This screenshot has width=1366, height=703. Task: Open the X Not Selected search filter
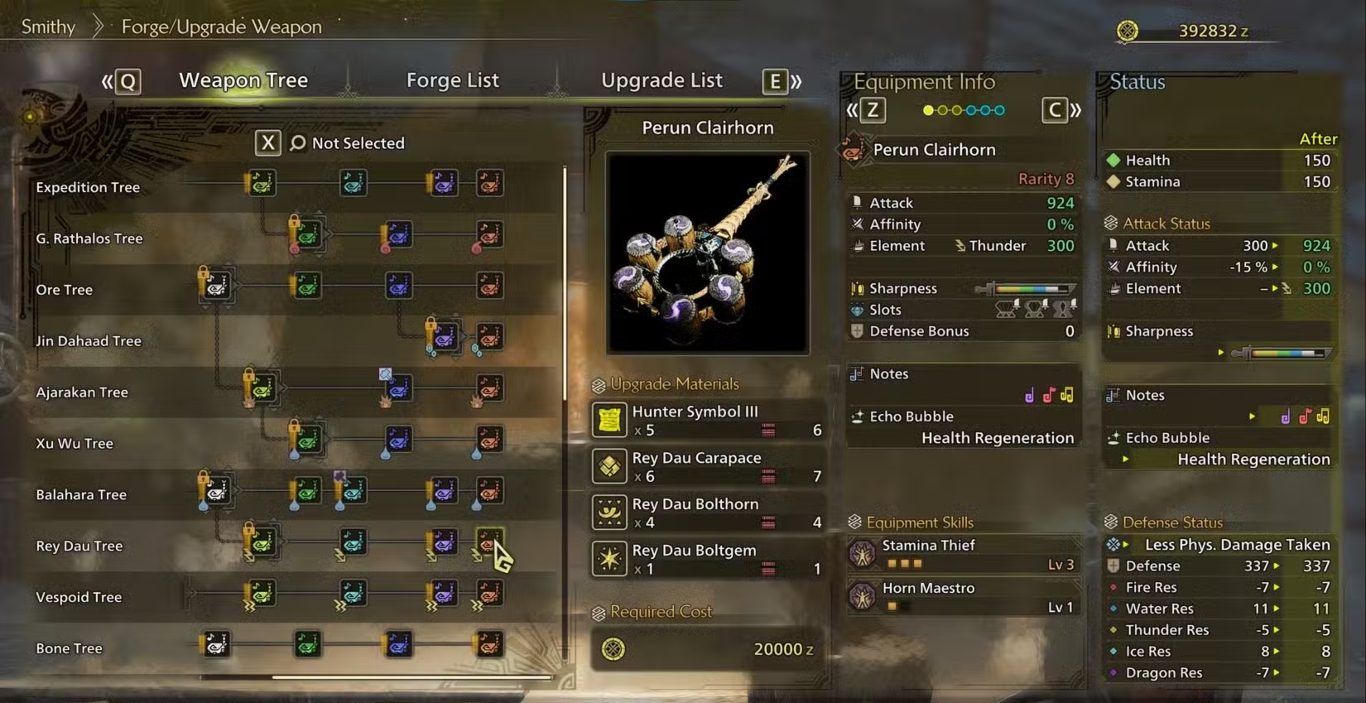pyautogui.click(x=330, y=143)
